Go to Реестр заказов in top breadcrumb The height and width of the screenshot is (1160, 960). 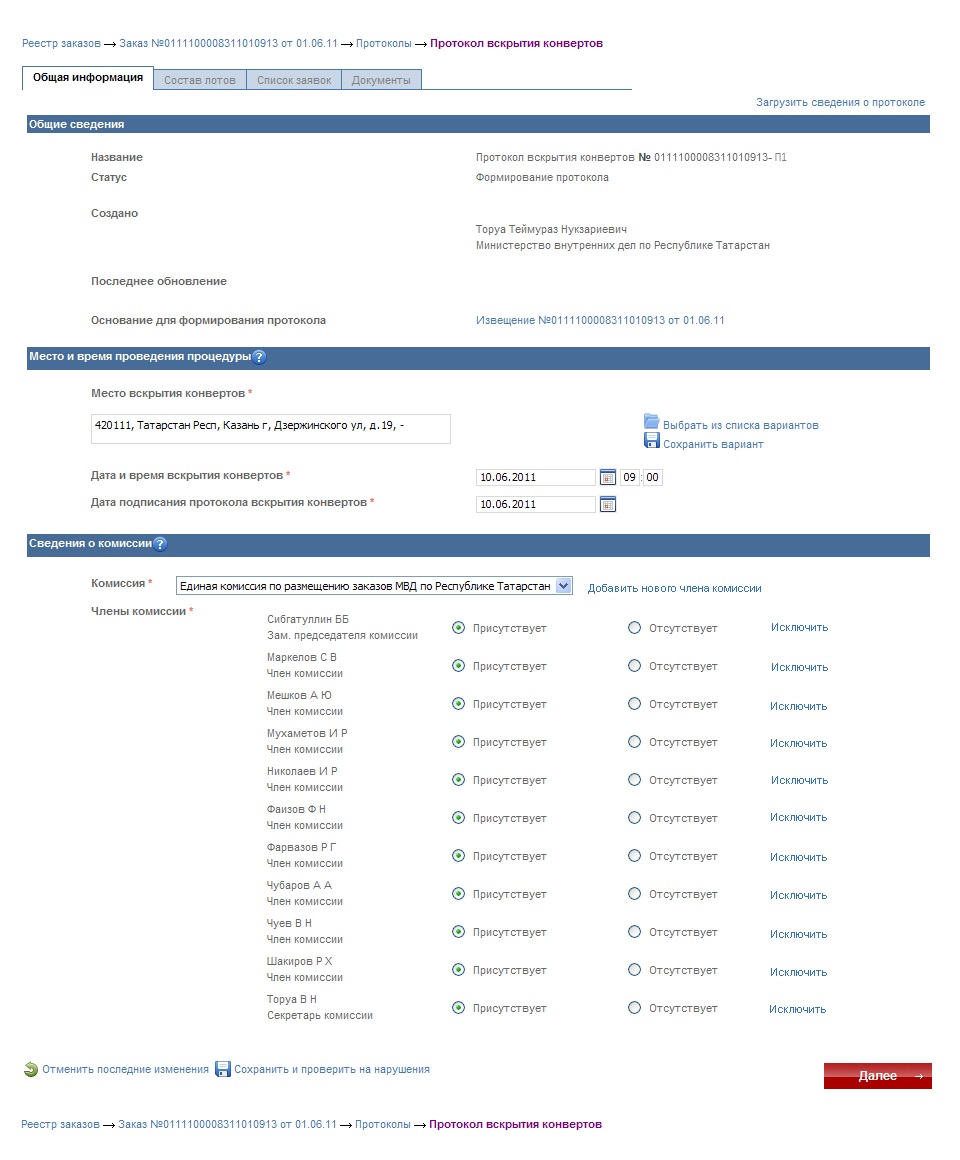[61, 44]
